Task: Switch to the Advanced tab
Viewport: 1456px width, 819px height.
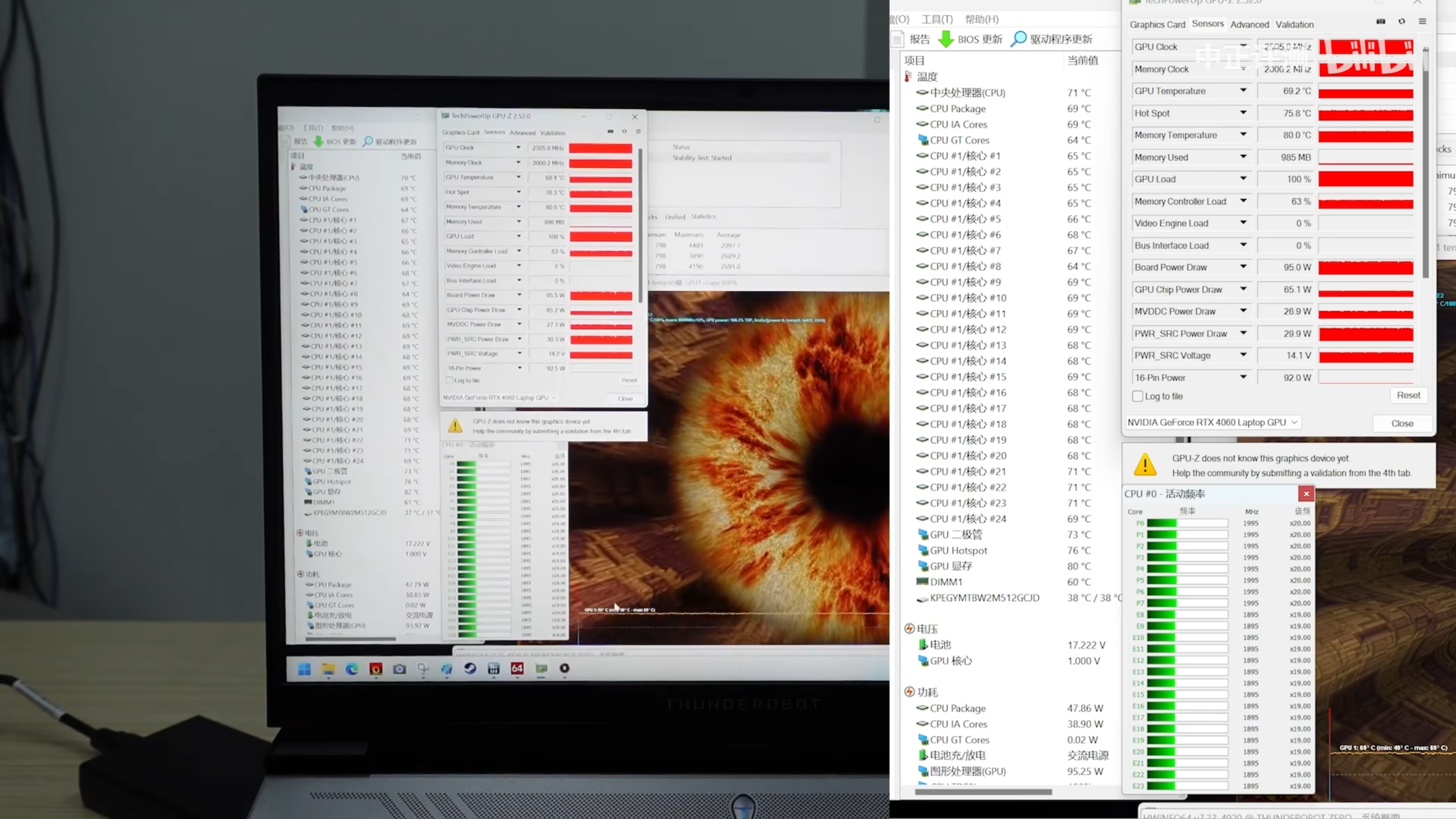Action: pyautogui.click(x=1249, y=24)
